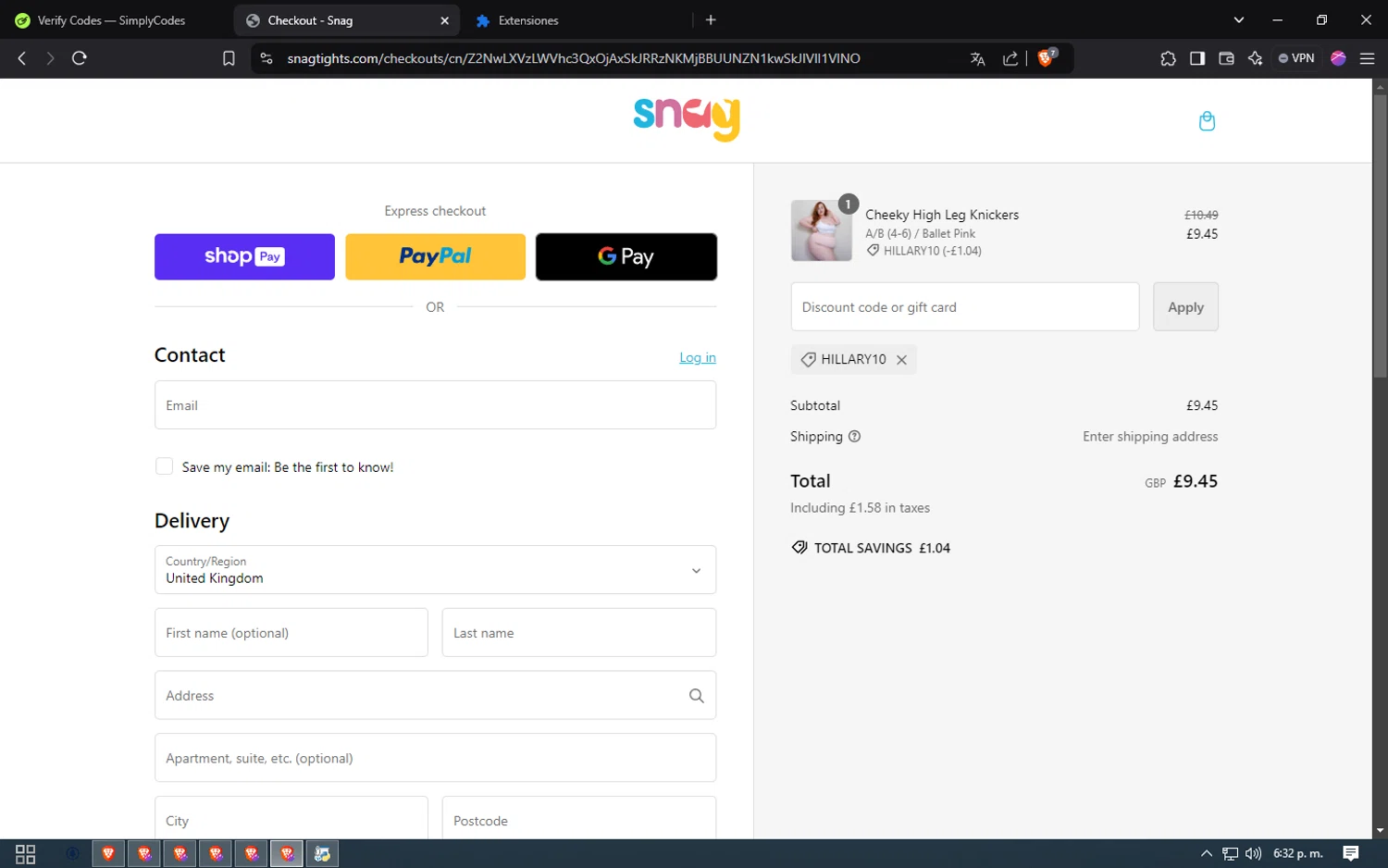Open the Country/Region dropdown
1388x868 pixels.
click(x=435, y=570)
